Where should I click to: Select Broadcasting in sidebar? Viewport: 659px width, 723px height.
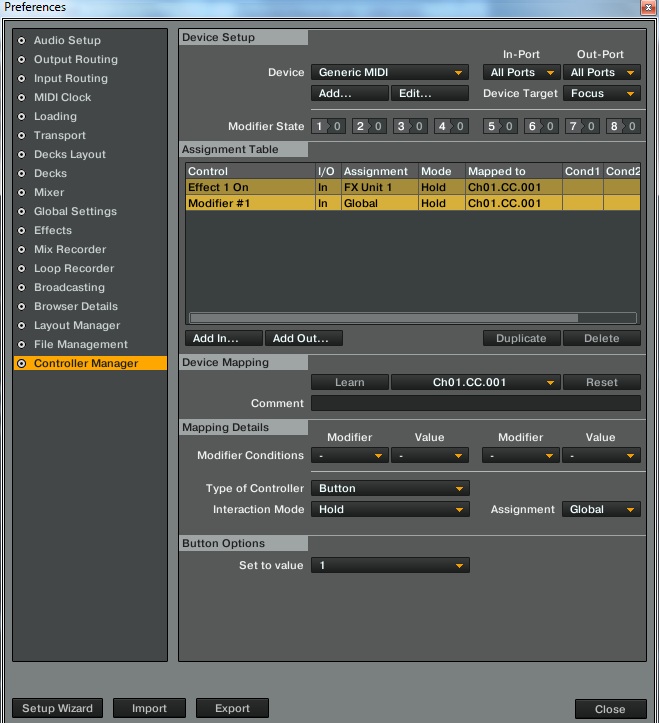coord(69,287)
